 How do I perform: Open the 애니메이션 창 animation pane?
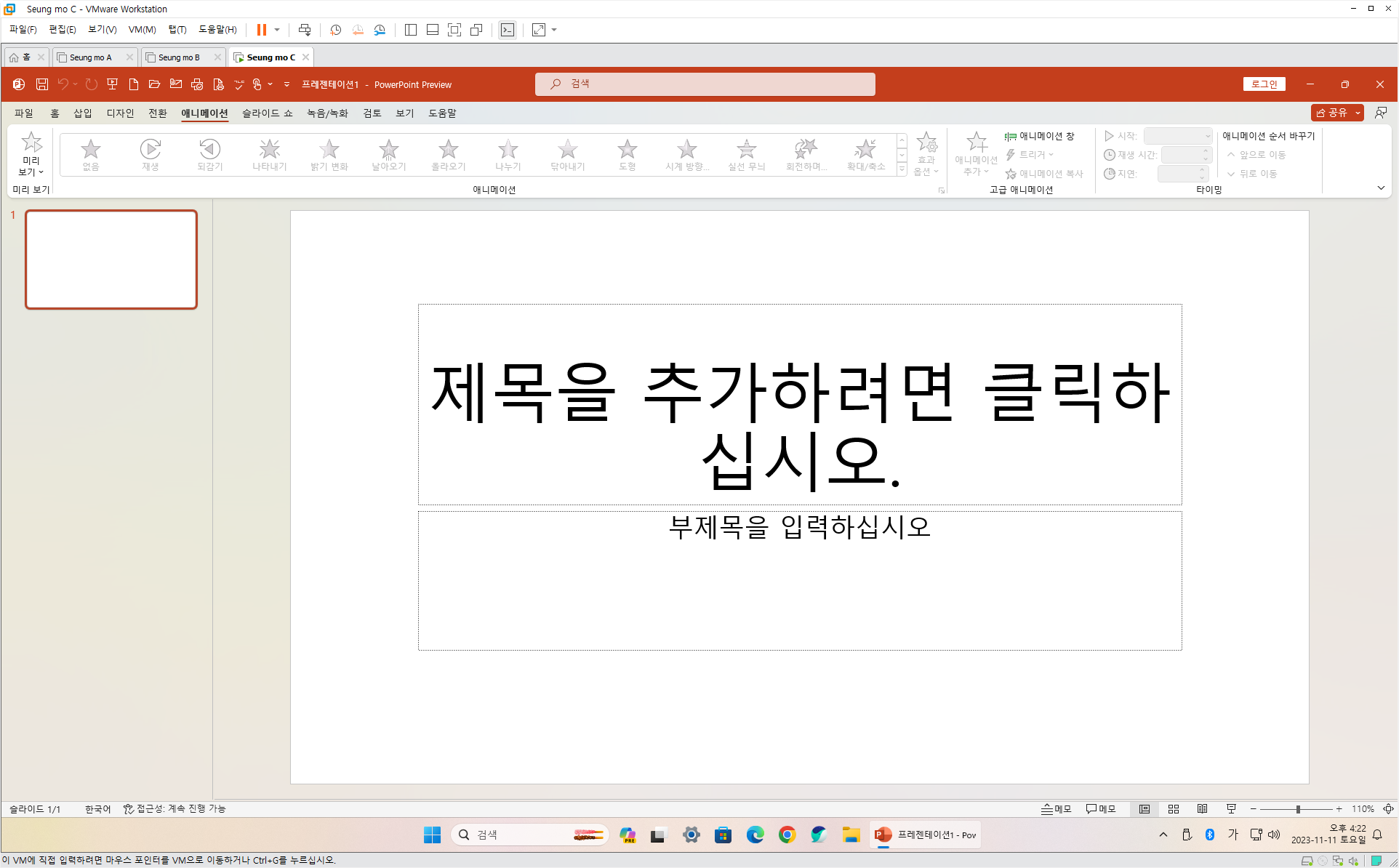coord(1040,137)
